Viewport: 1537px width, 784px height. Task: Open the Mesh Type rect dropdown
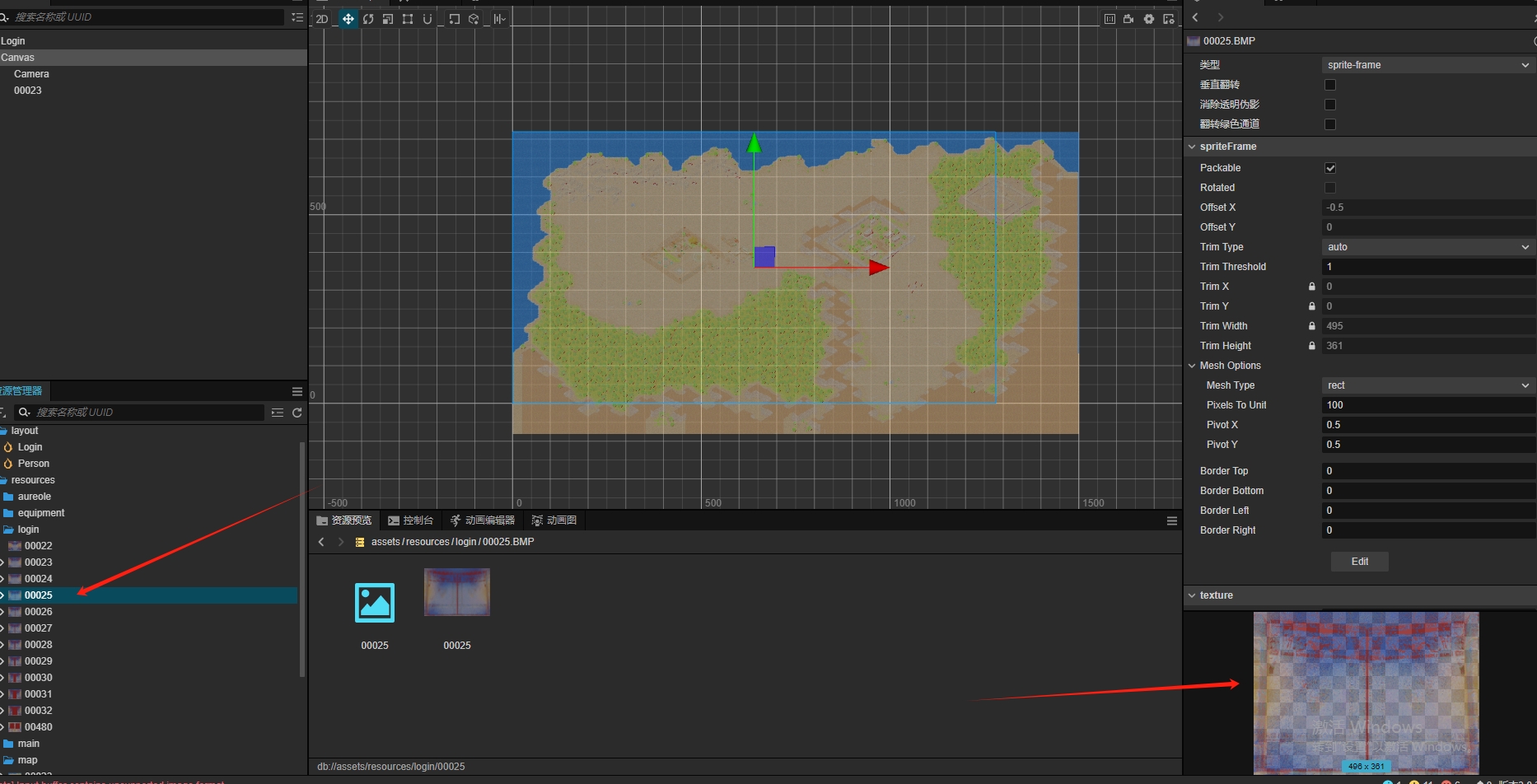1428,385
